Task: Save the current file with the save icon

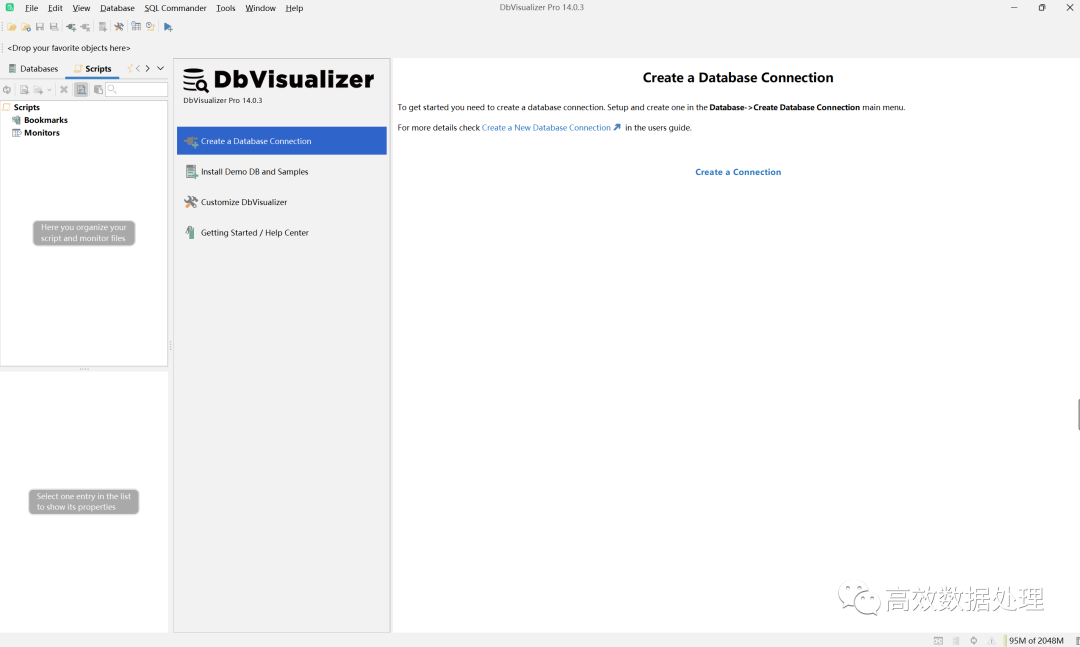Action: pyautogui.click(x=39, y=26)
